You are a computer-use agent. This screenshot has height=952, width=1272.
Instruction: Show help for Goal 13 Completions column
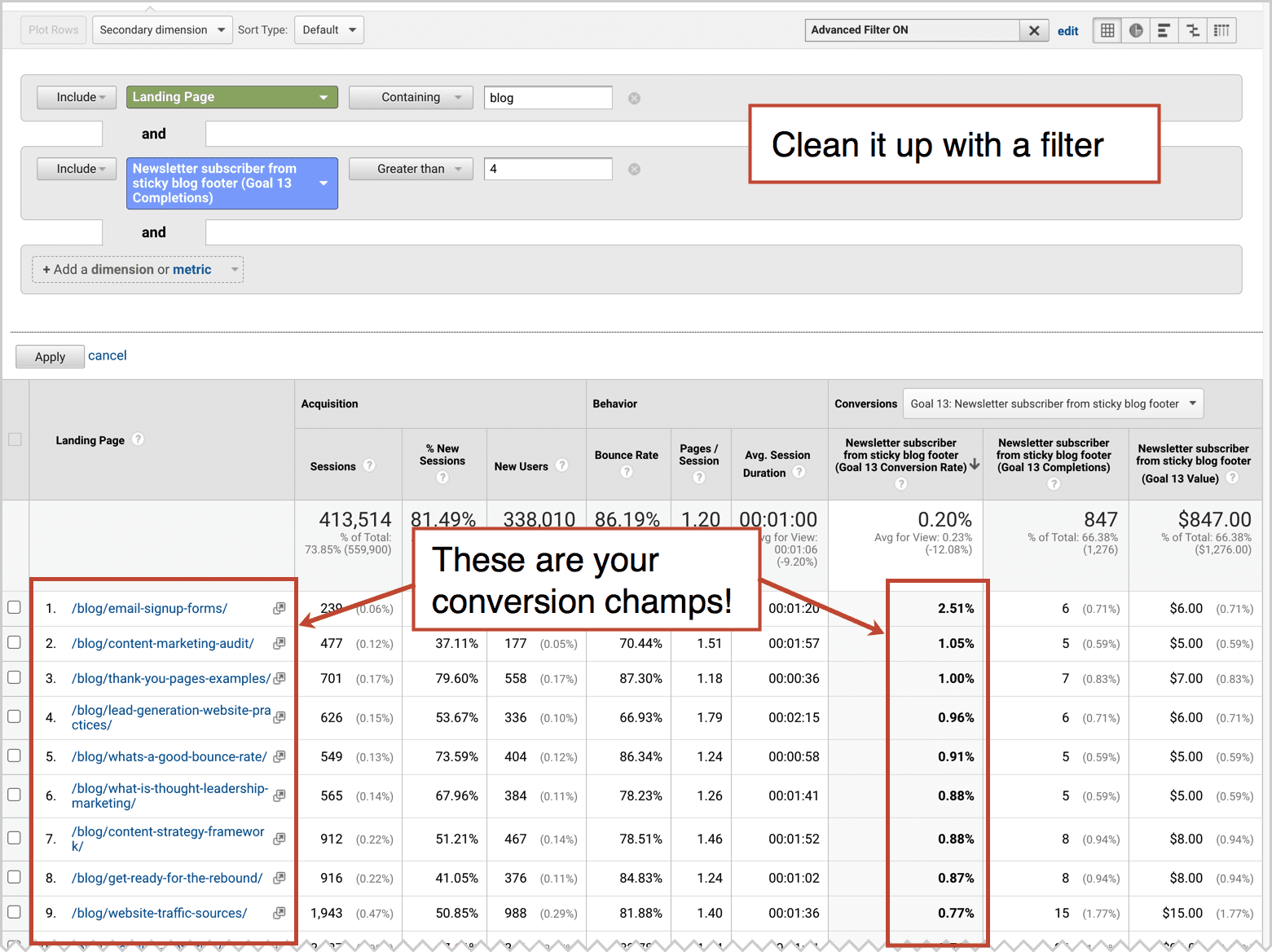point(1054,484)
